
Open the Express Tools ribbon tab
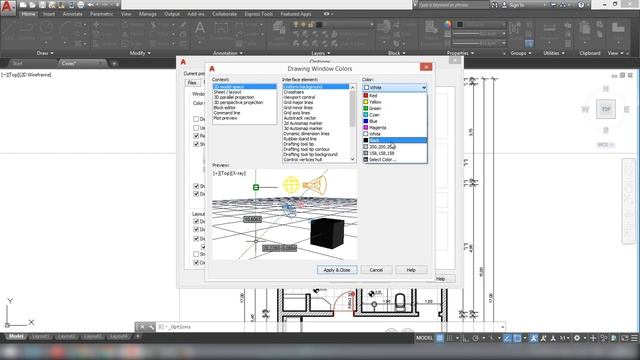[x=259, y=14]
